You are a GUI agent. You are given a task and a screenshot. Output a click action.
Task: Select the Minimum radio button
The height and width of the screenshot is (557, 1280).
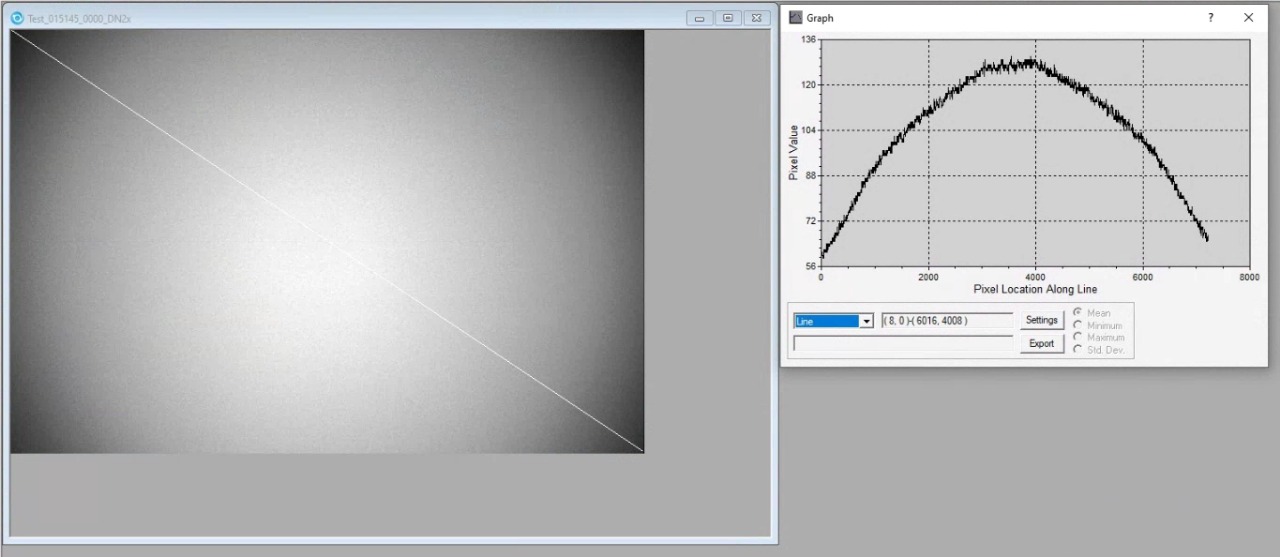click(x=1077, y=325)
